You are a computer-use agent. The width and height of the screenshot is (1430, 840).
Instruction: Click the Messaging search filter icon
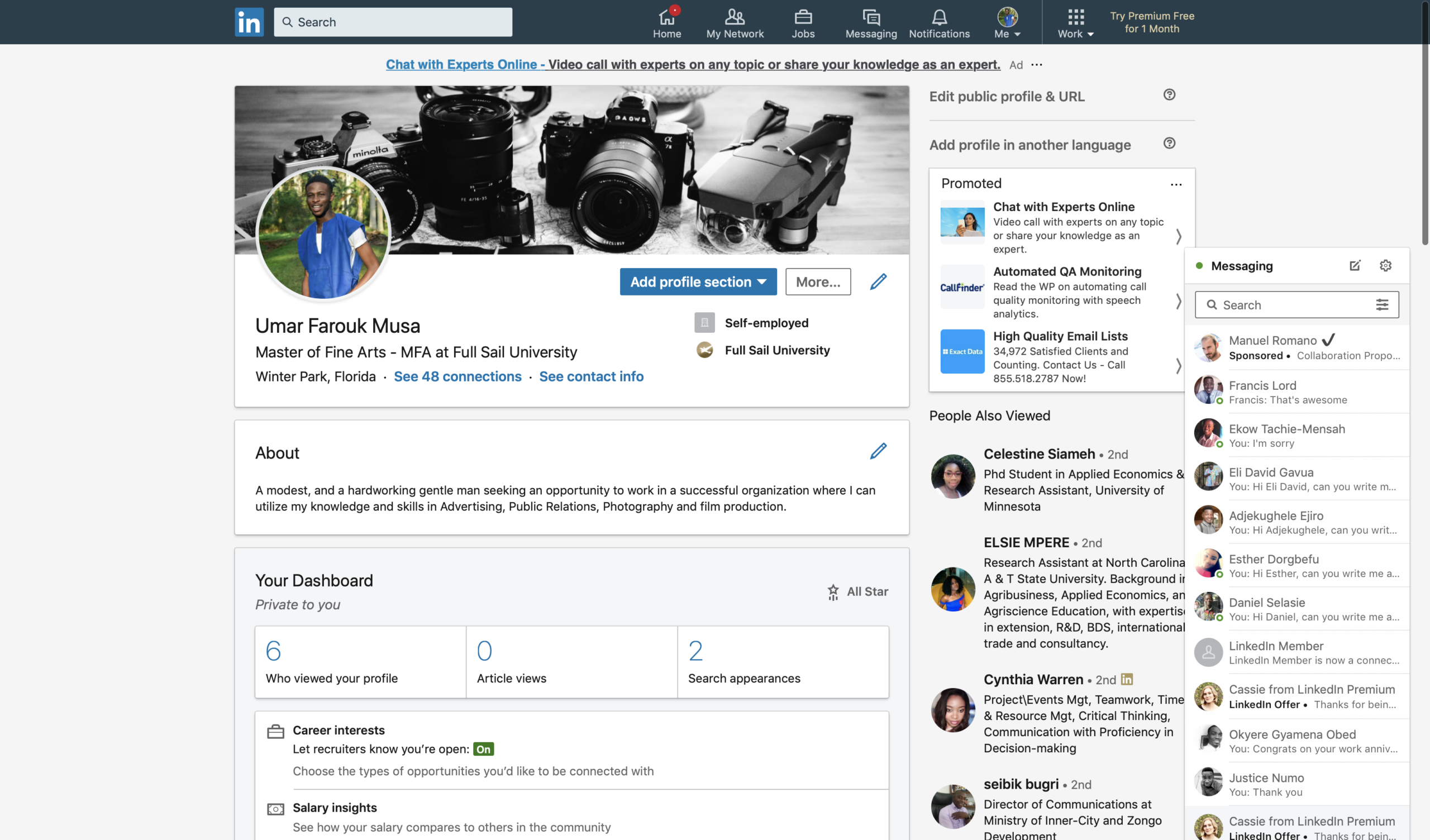[1382, 305]
